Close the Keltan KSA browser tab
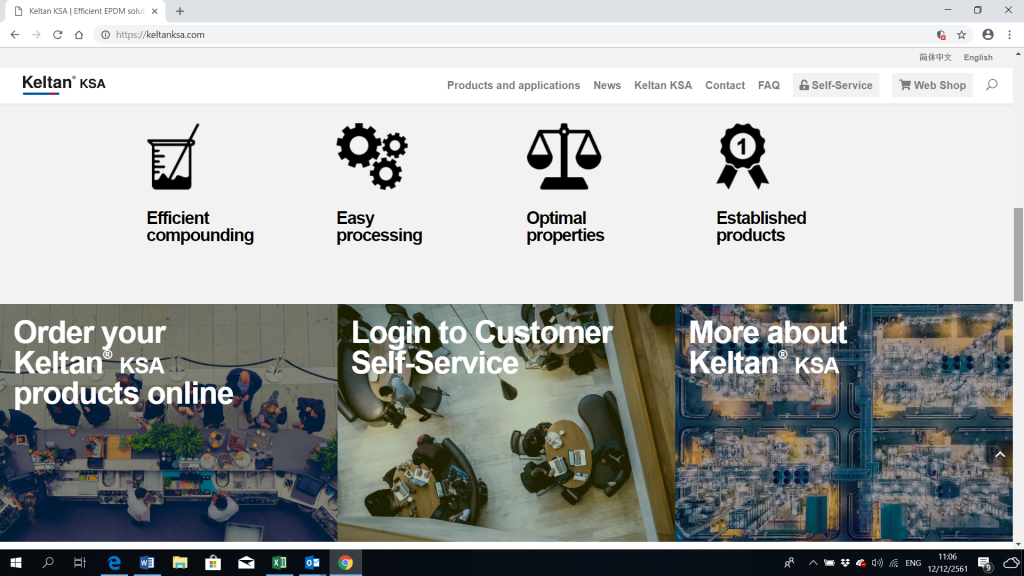This screenshot has width=1024, height=576. [155, 11]
